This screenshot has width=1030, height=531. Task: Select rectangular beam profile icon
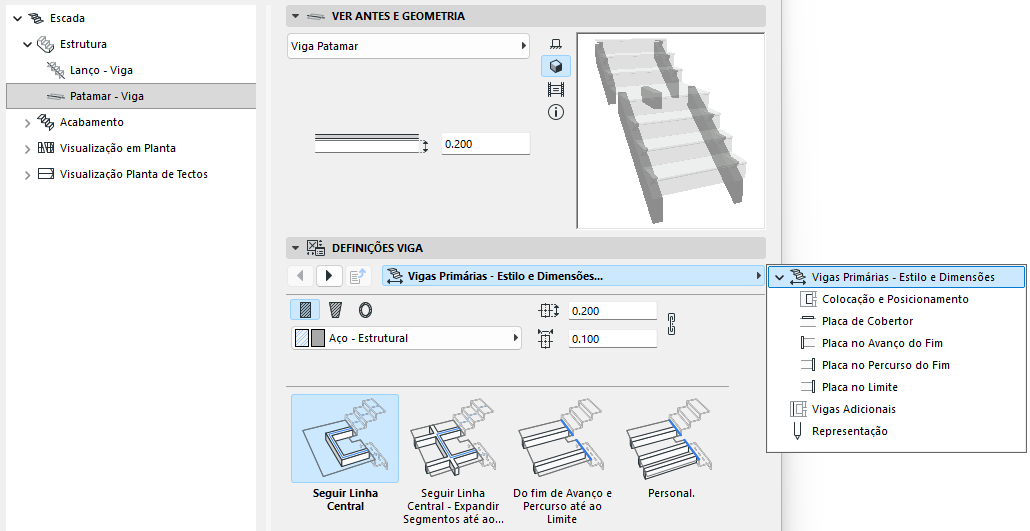click(305, 310)
